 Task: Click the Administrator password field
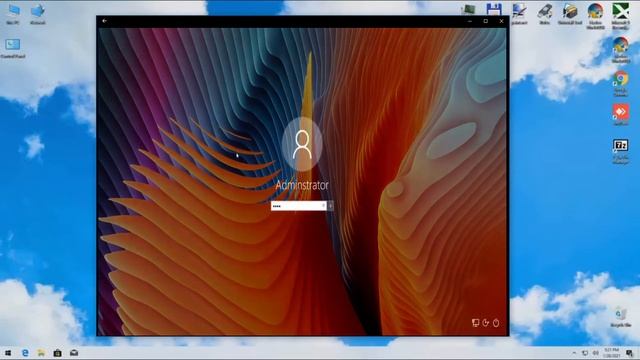(x=298, y=206)
